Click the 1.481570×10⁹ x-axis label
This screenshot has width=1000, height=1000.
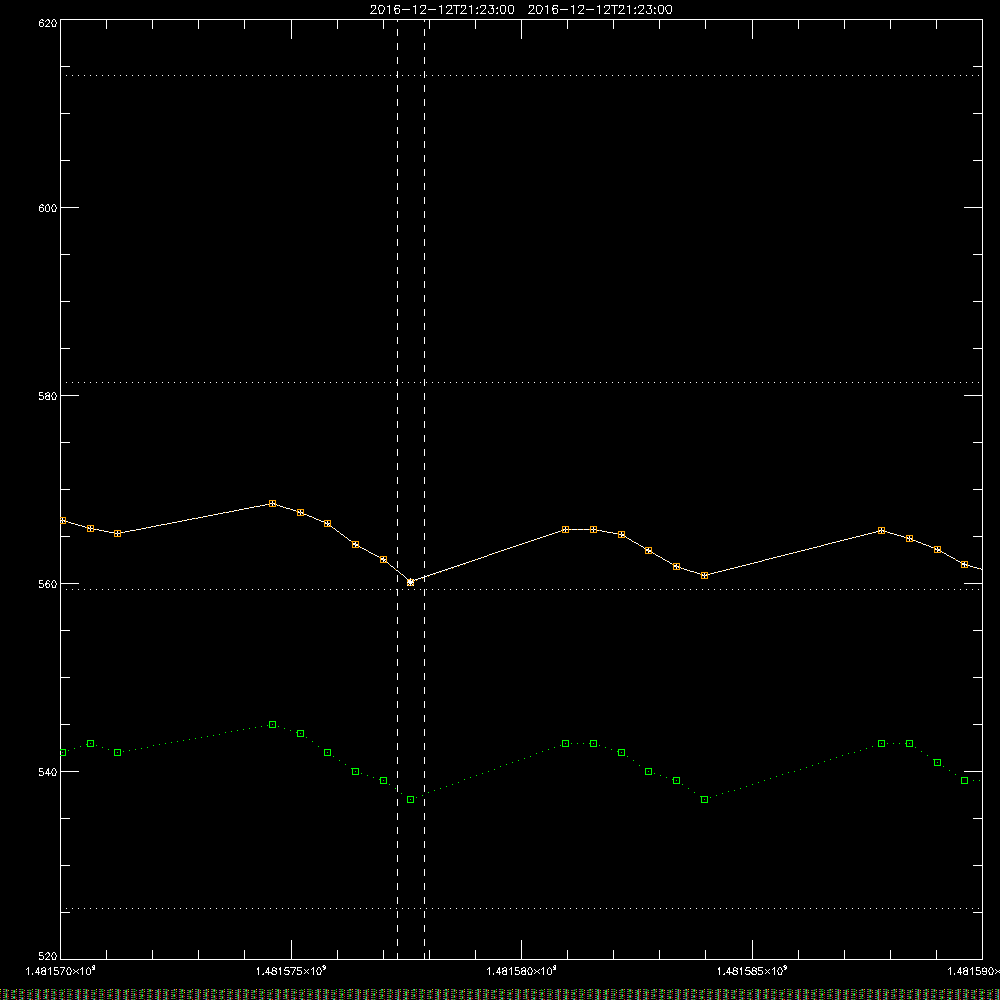coord(61,971)
